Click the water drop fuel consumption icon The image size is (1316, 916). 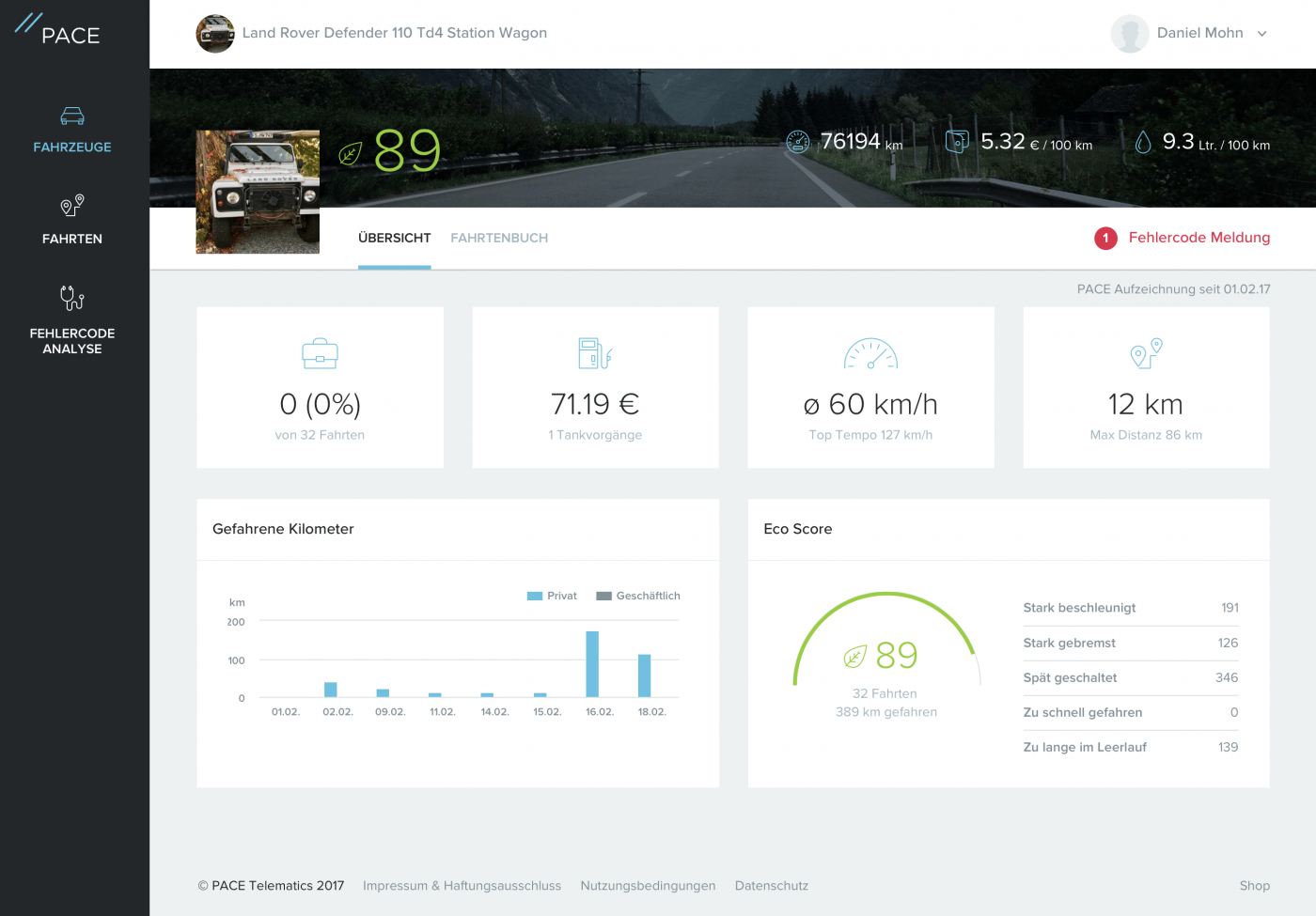pos(1143,142)
